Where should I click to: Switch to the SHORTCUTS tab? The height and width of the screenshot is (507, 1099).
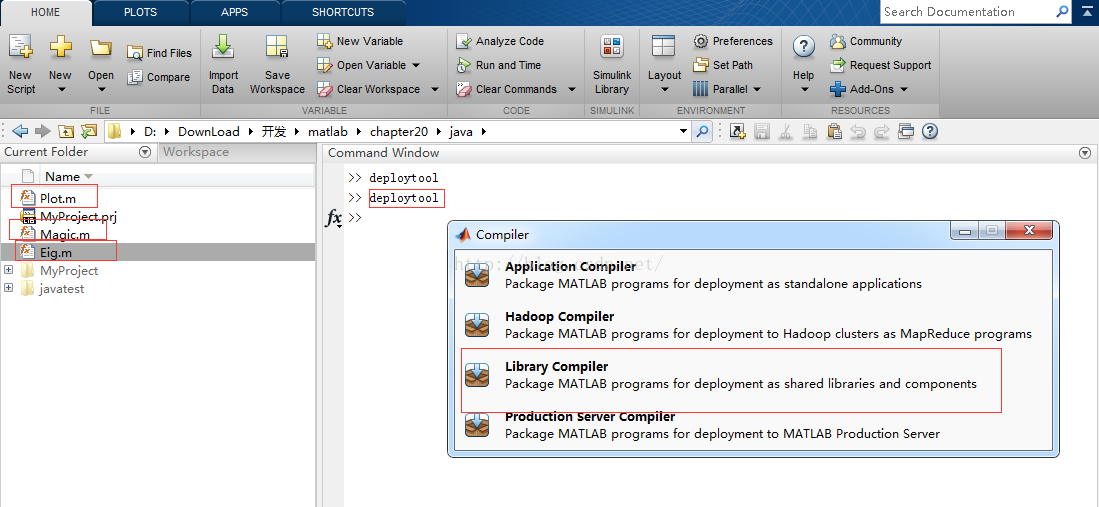[x=343, y=13]
